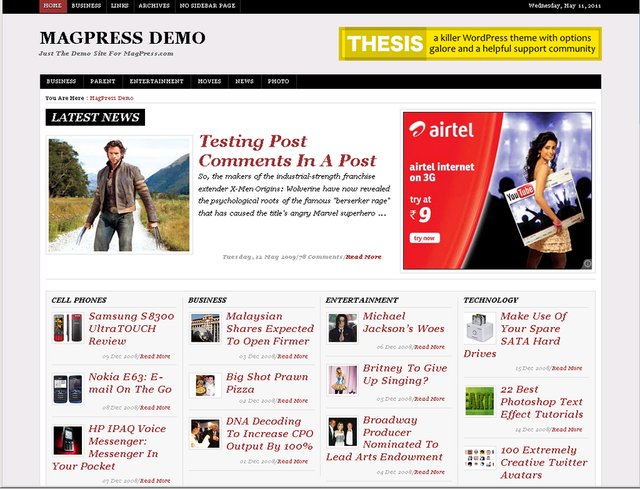The image size is (640, 489).
Task: Open DNA Decoding To Increase CPO Output
Action: tap(269, 433)
